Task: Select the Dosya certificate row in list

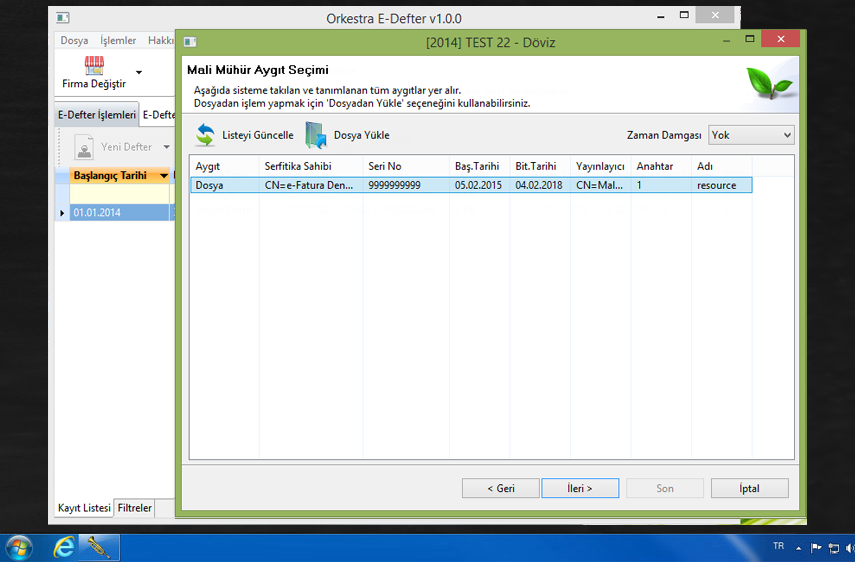Action: click(470, 185)
